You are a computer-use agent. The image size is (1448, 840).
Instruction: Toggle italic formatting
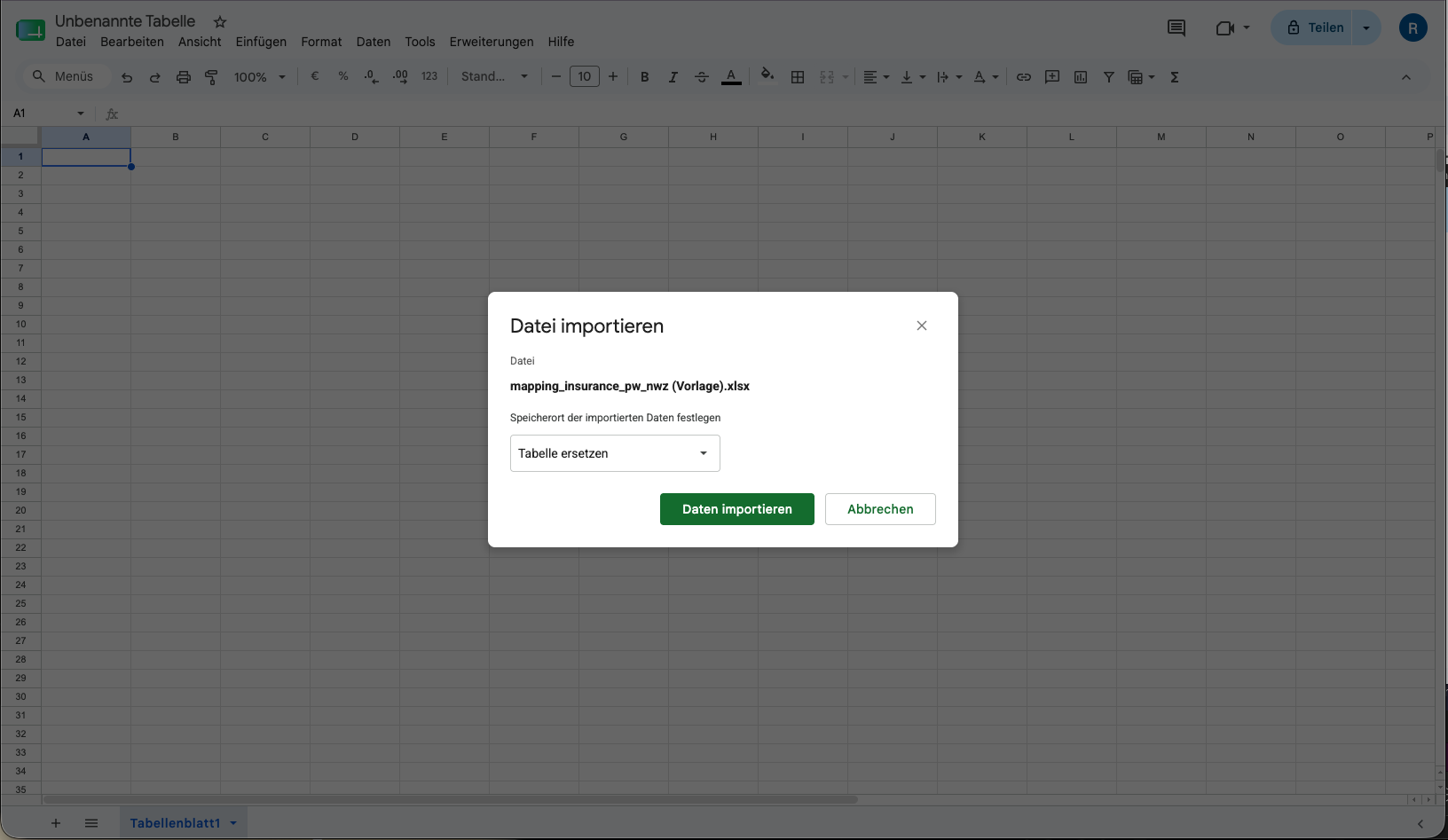(x=673, y=77)
